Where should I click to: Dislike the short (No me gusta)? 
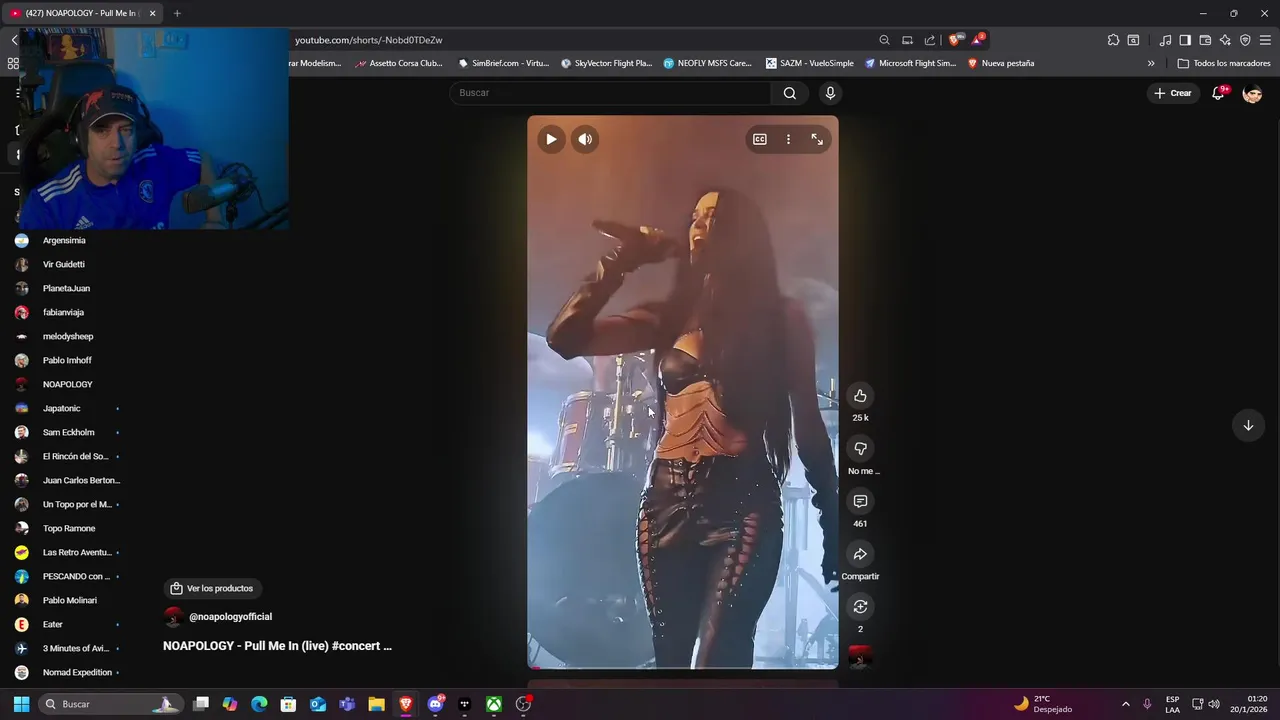[x=860, y=449]
